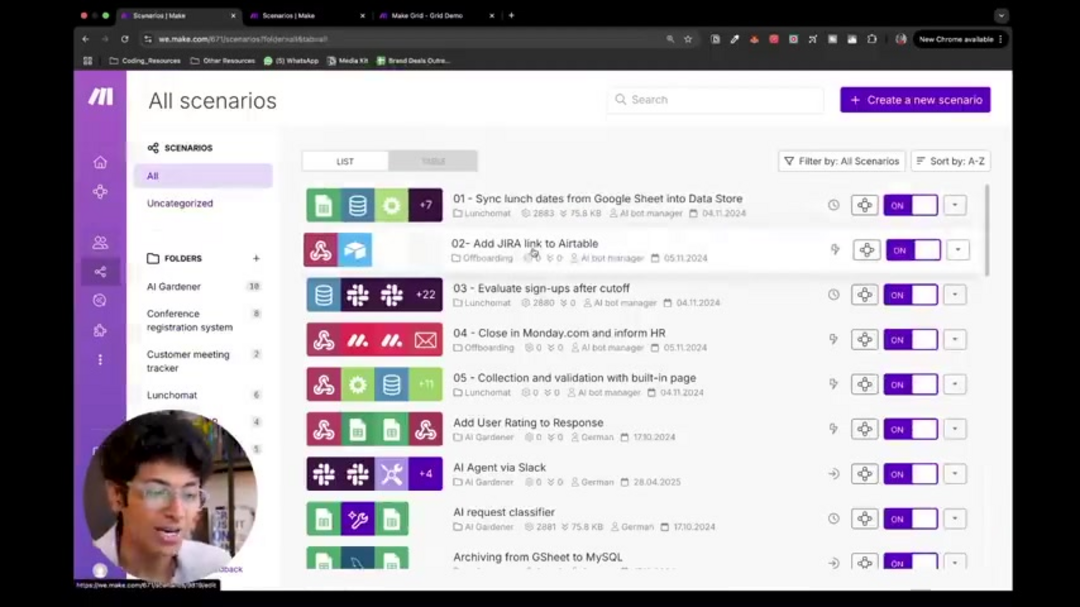Click the clock scheduling icon on scenario 01
This screenshot has height=607, width=1080.
(x=833, y=204)
